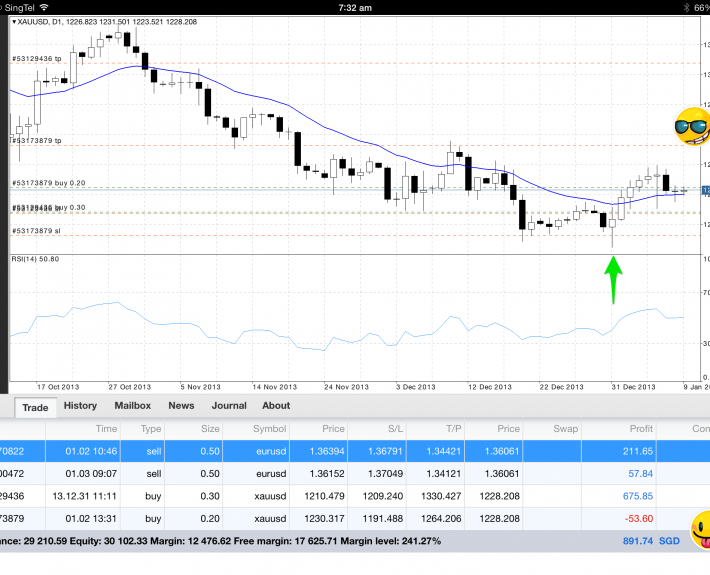Click the green up arrow marker
The height and width of the screenshot is (575, 710).
[x=613, y=279]
